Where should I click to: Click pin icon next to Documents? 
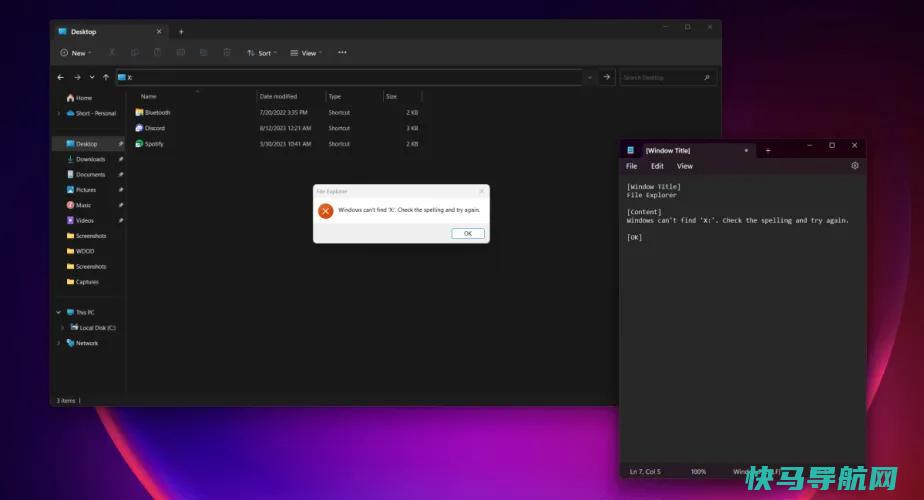pyautogui.click(x=120, y=175)
